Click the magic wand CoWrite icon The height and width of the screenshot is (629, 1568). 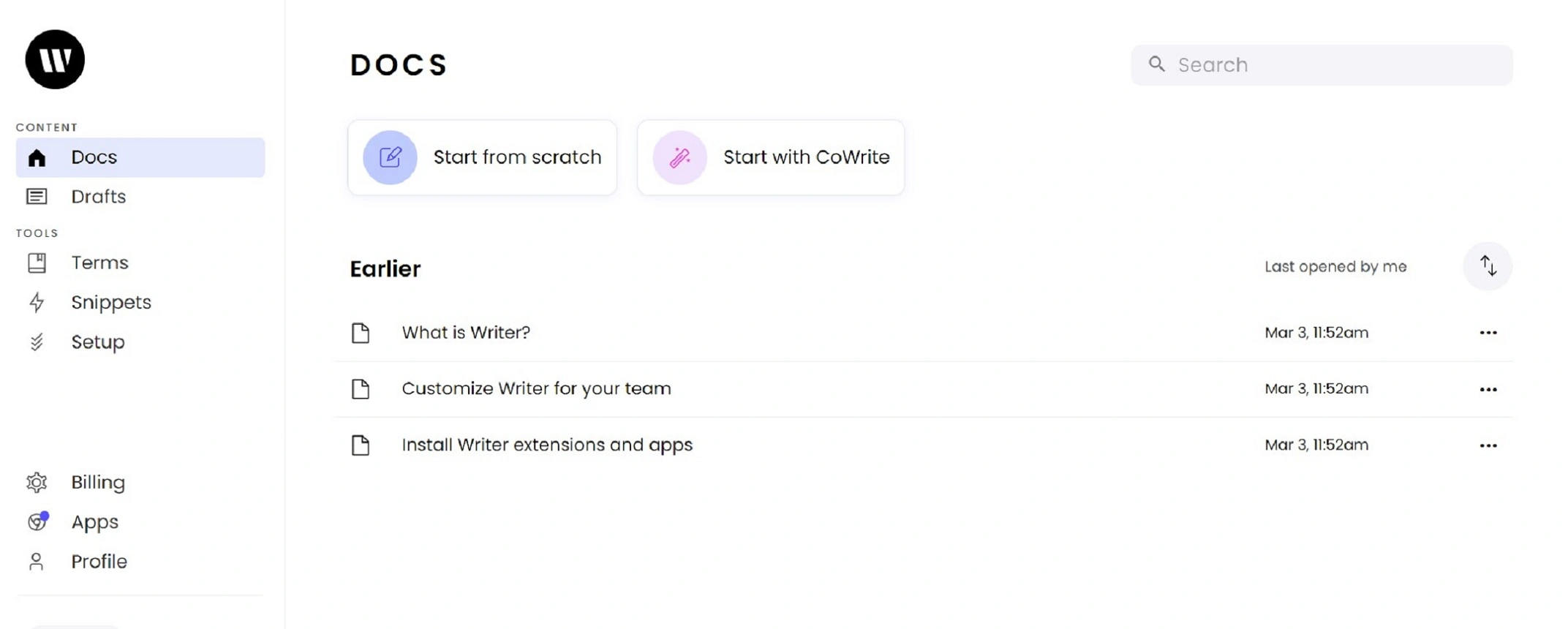(679, 157)
